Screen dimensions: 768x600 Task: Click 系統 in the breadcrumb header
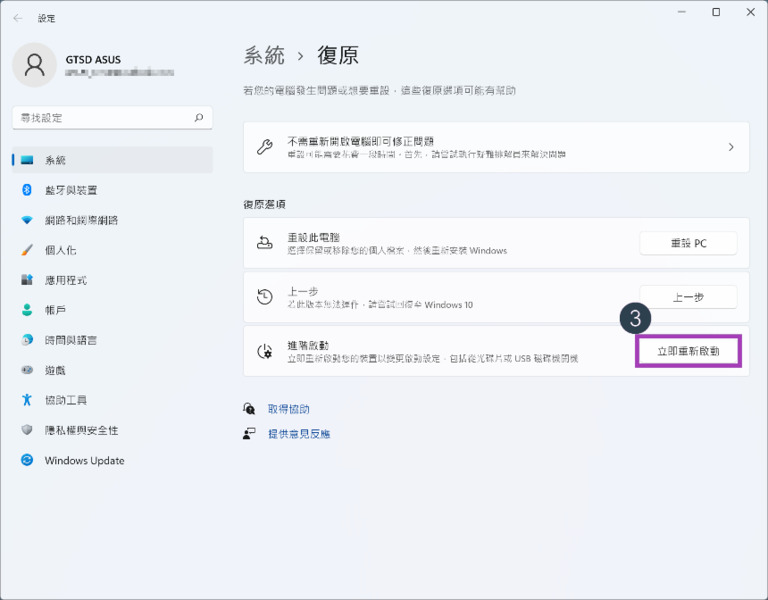(264, 55)
